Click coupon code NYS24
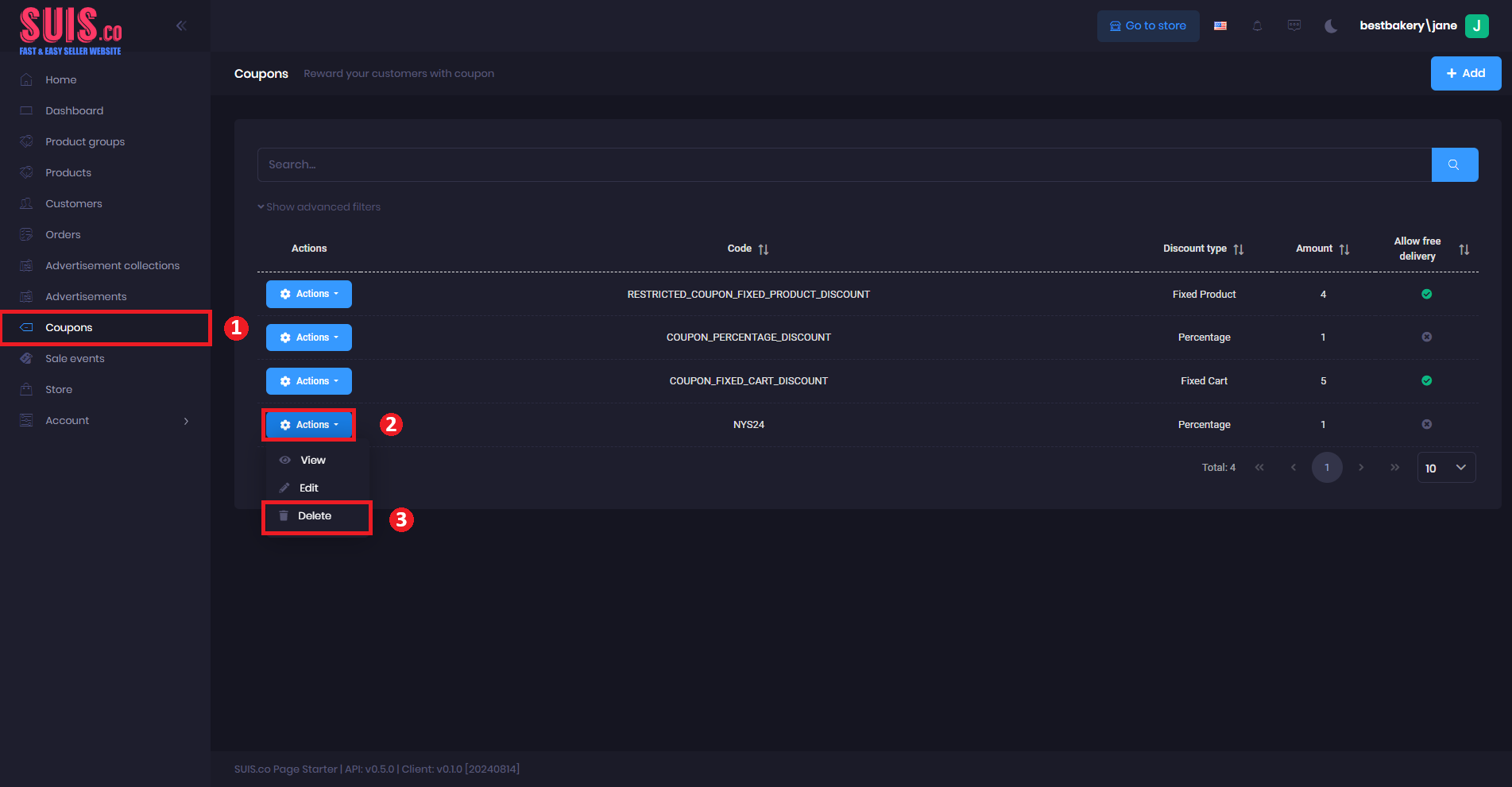 (x=748, y=425)
